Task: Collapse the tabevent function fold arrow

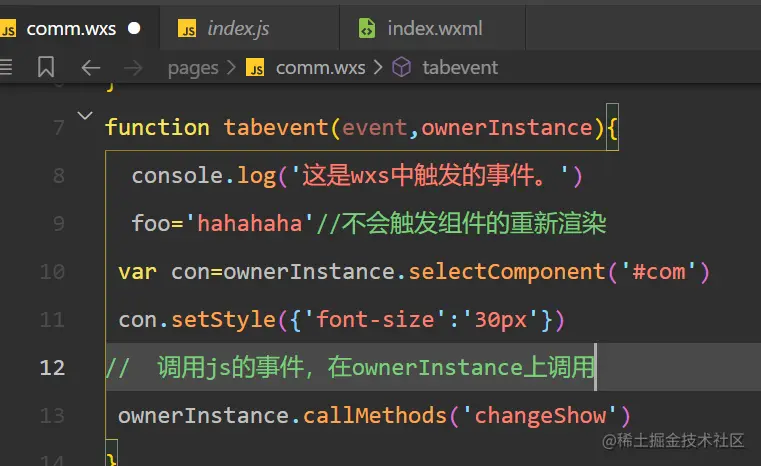Action: click(x=85, y=116)
